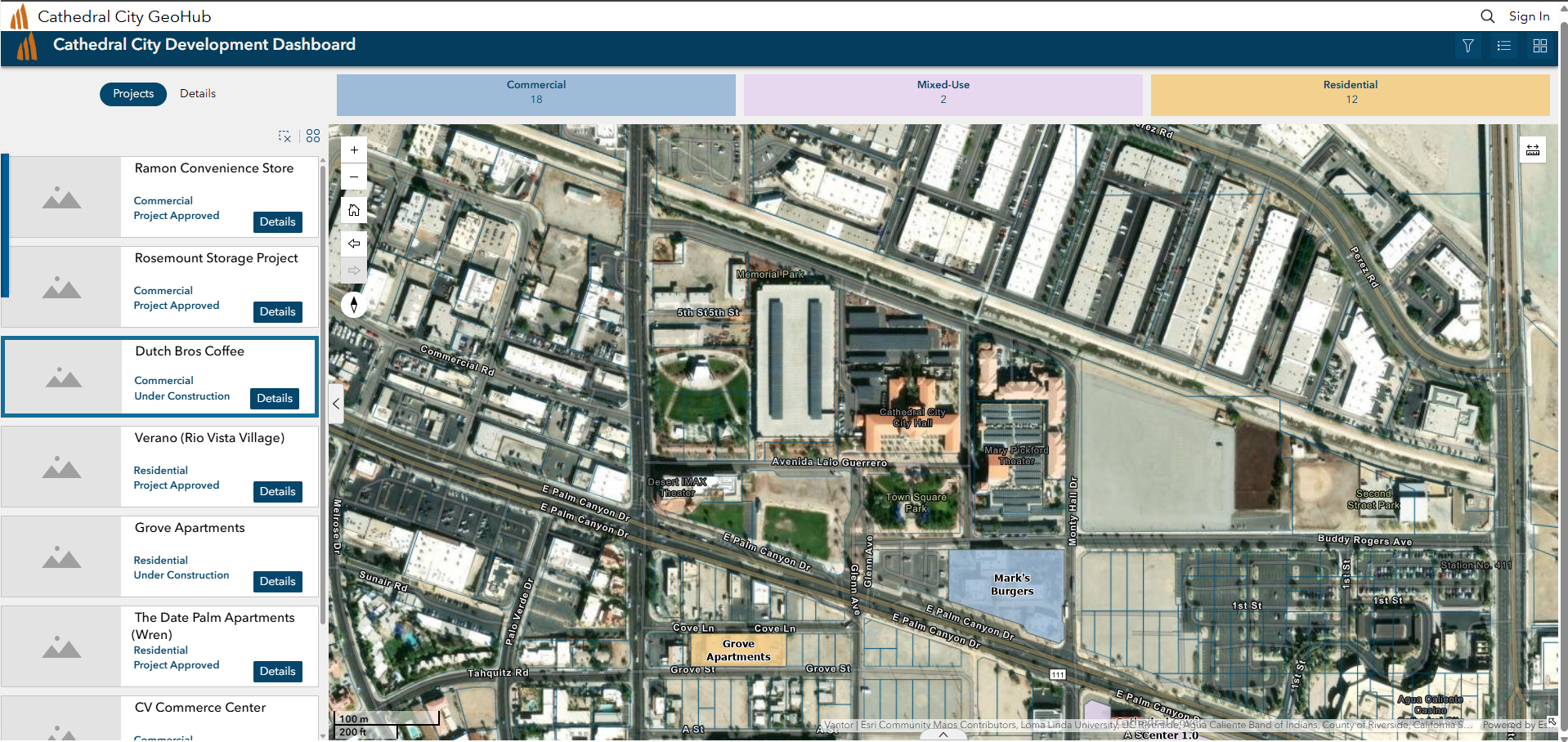Select the Projects tab

133,94
